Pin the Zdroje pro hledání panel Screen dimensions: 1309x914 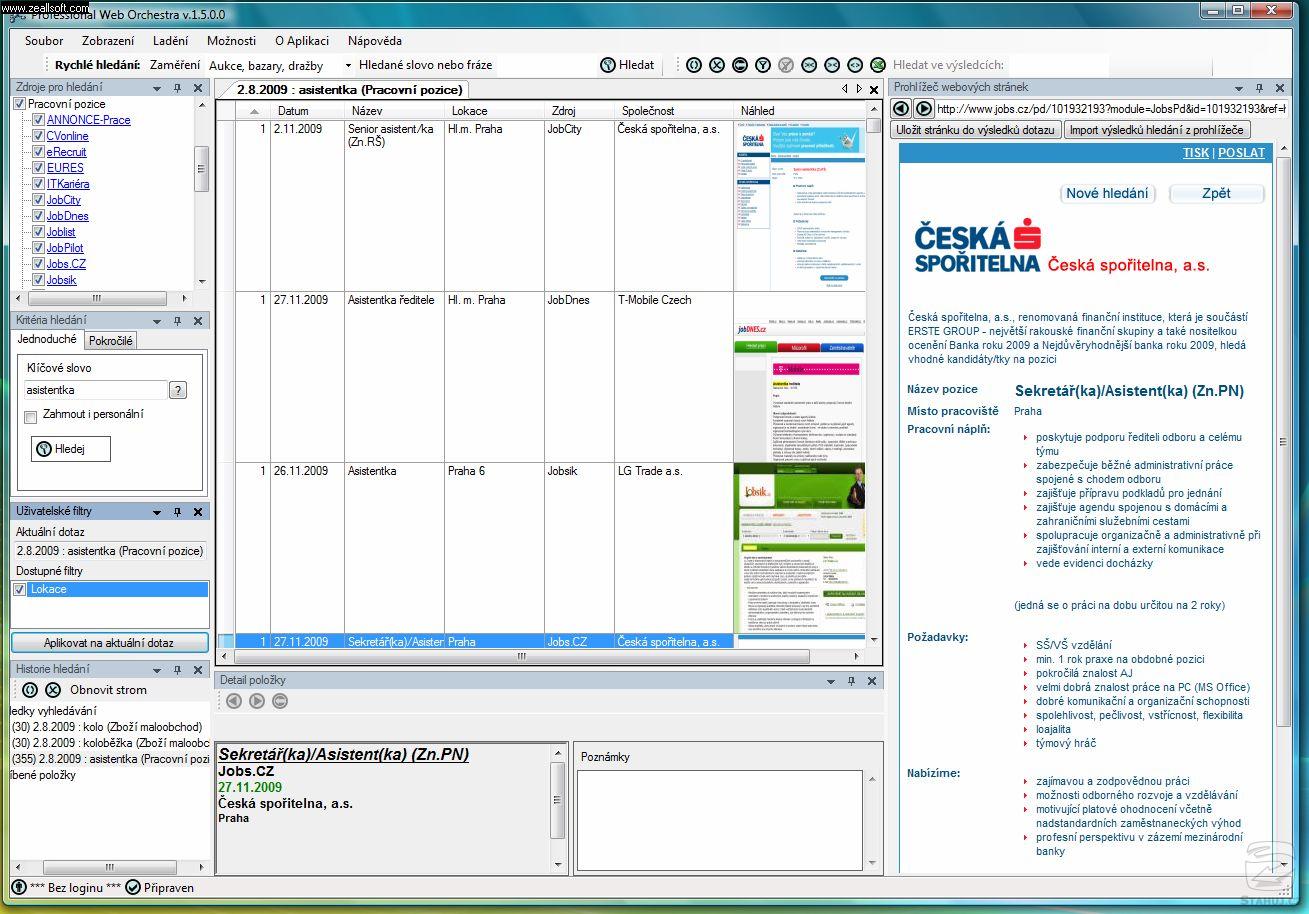pyautogui.click(x=177, y=88)
